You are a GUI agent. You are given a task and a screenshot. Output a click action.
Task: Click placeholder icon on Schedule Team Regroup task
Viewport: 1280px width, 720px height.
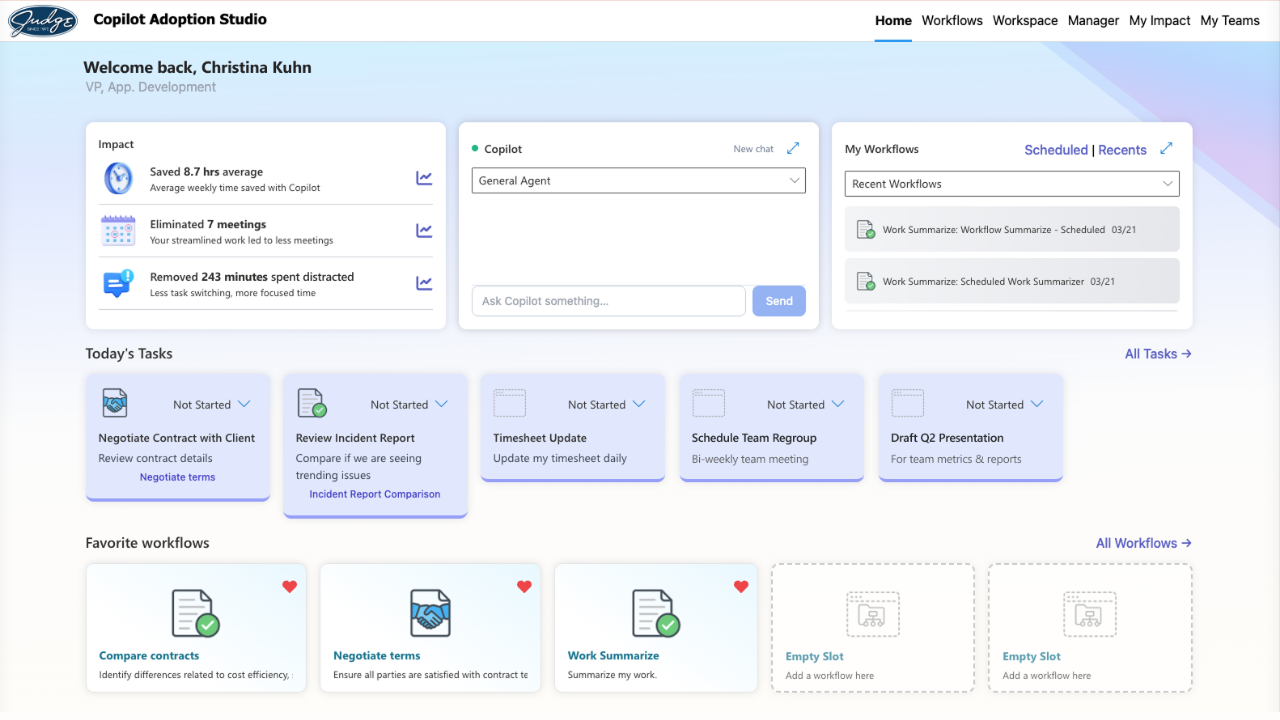(709, 403)
